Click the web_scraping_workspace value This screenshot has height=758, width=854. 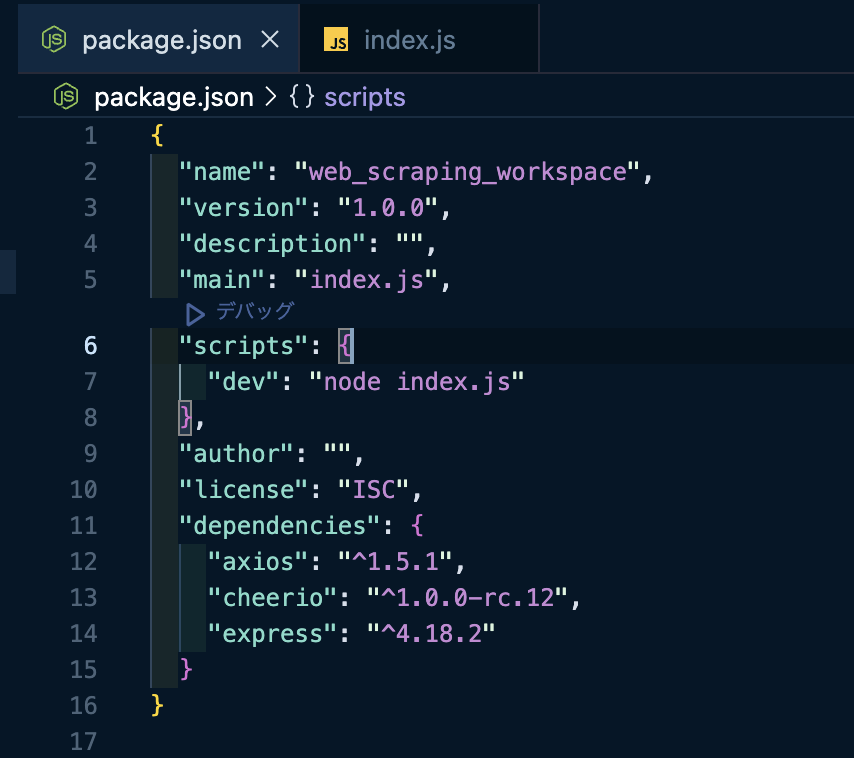click(467, 172)
